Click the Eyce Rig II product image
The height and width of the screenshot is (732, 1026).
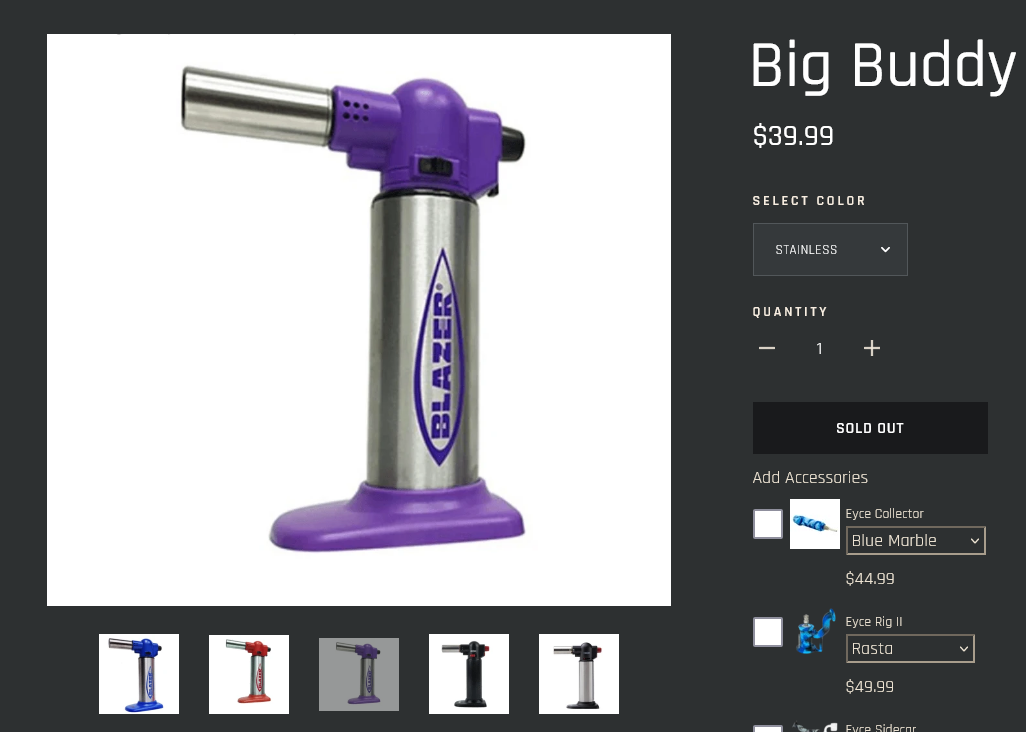(815, 632)
